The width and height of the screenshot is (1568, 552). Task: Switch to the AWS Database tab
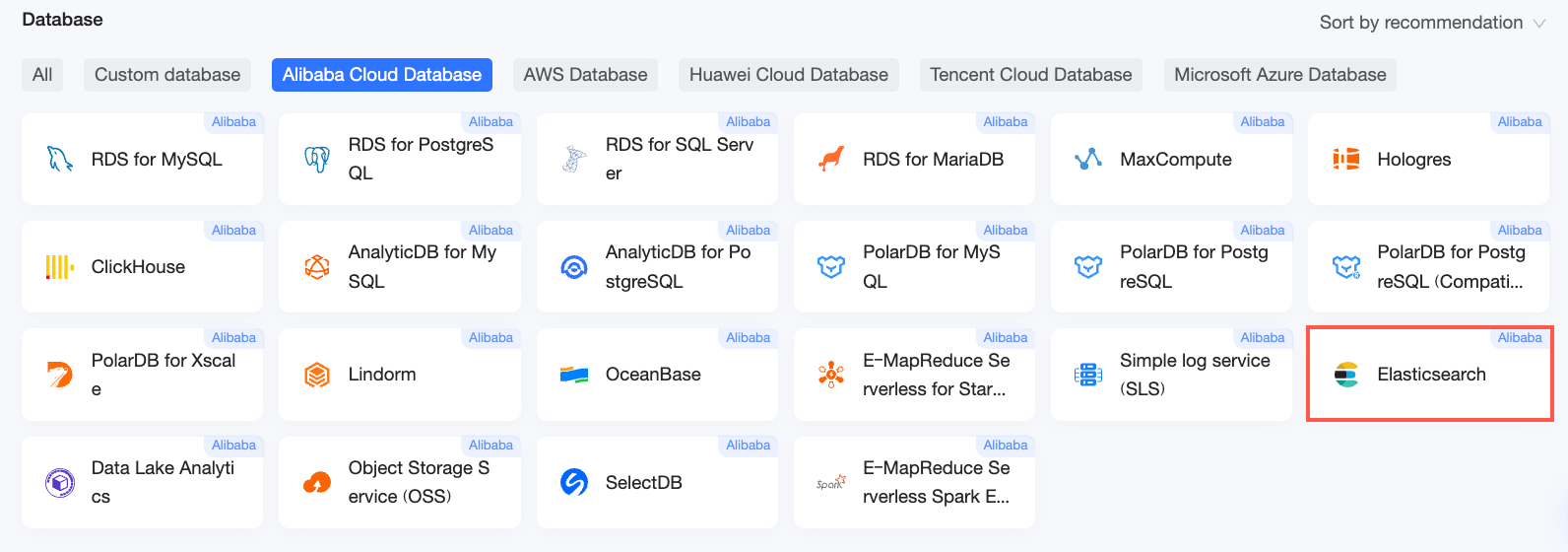(585, 75)
